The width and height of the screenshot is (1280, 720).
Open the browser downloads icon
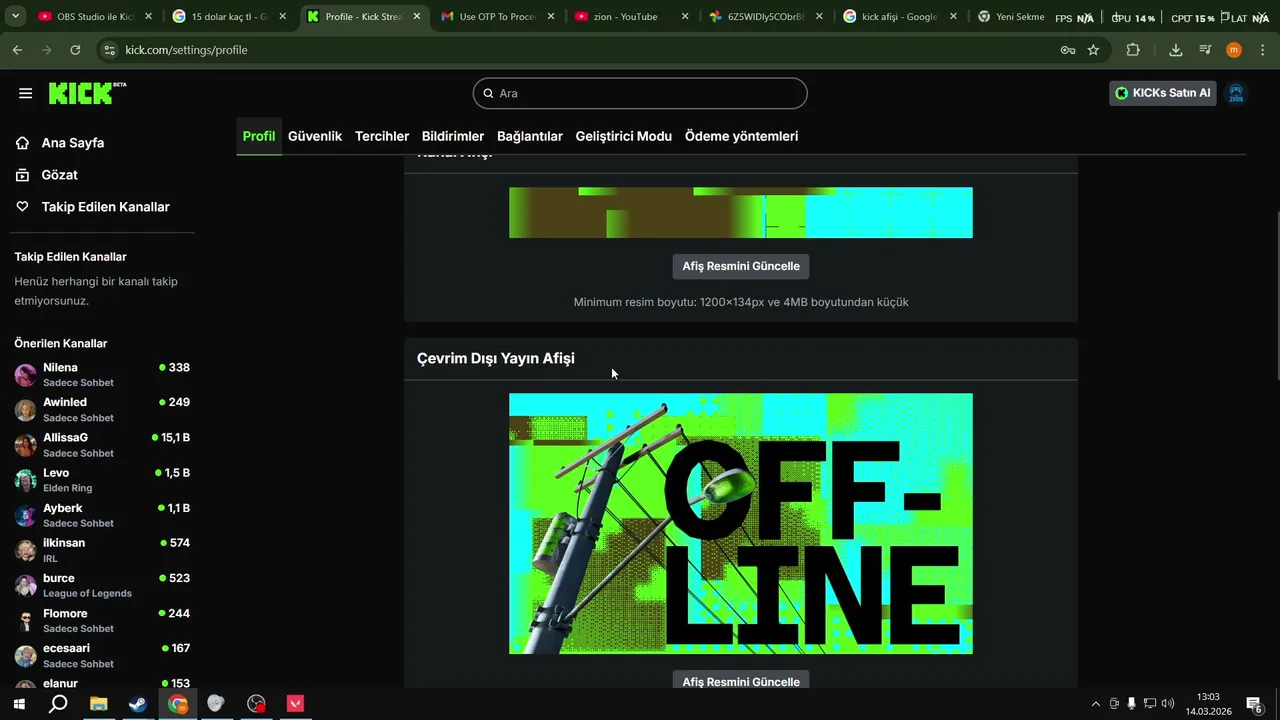1176,50
